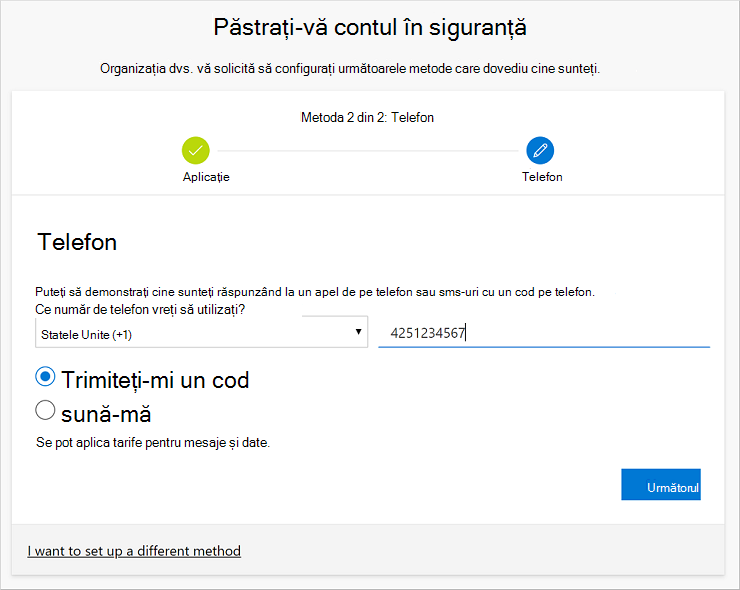Viewport: 740px width, 590px height.
Task: Click the 'Păstrați-vă contul în siguranță' title
Action: coord(370,27)
